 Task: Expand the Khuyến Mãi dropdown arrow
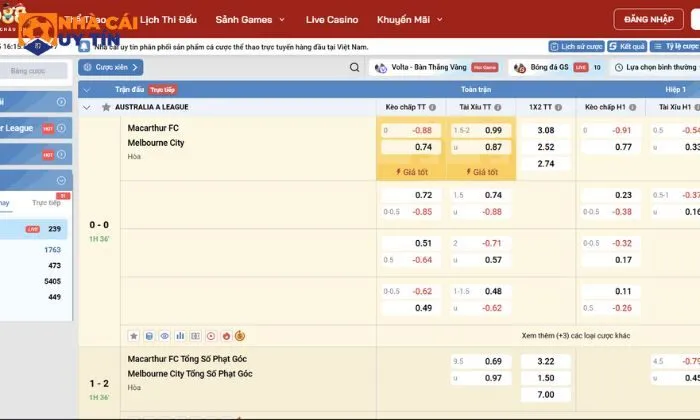click(x=440, y=20)
